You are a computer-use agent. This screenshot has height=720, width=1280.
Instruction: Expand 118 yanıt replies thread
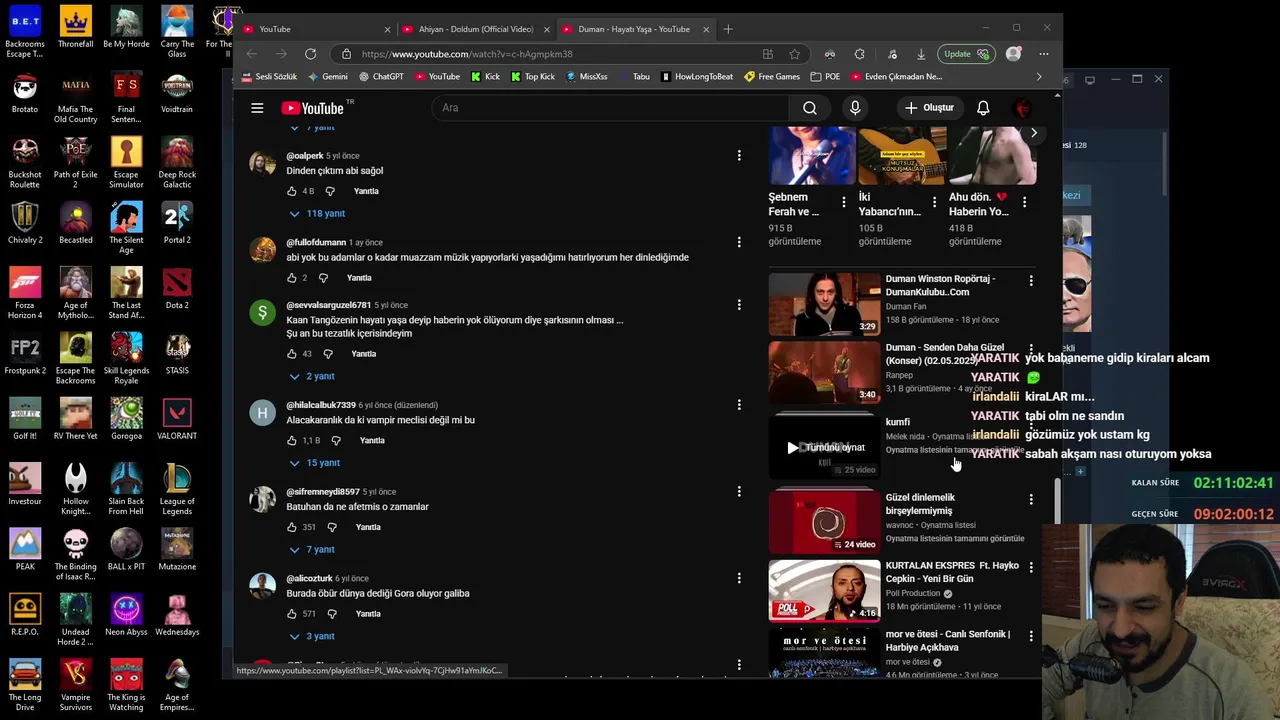[317, 214]
